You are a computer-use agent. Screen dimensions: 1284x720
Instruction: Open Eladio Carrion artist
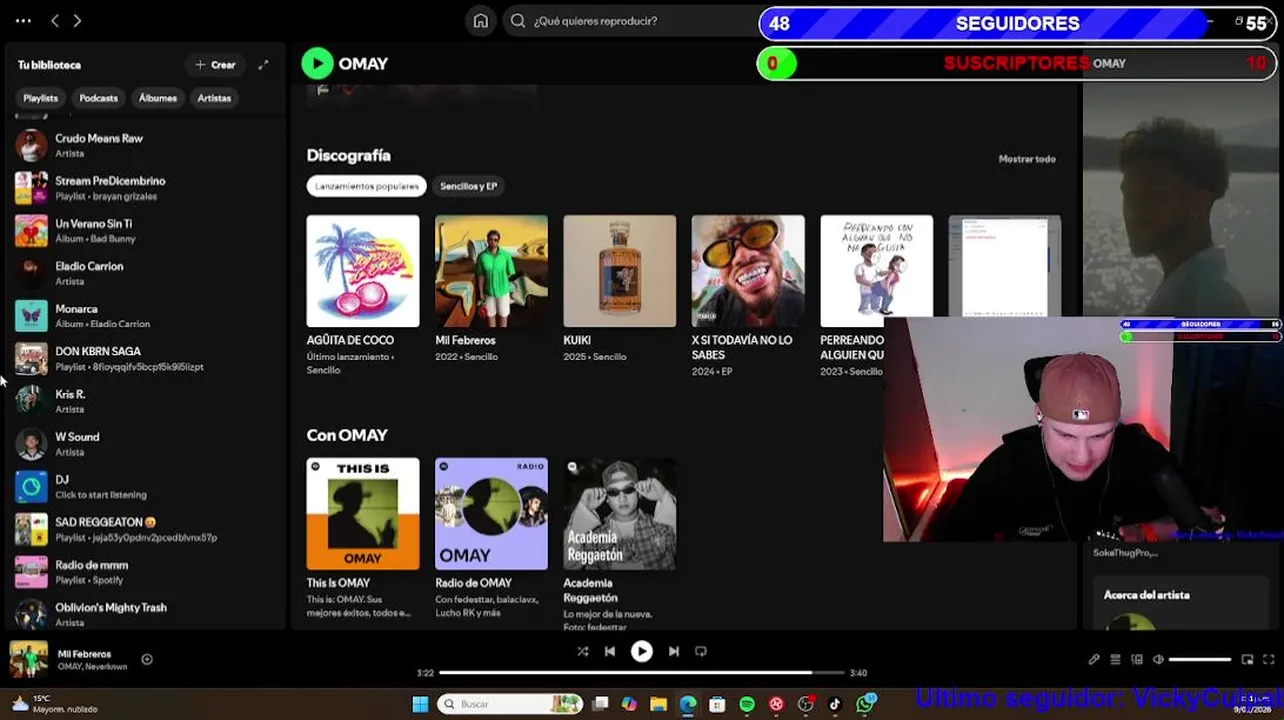[x=145, y=273]
